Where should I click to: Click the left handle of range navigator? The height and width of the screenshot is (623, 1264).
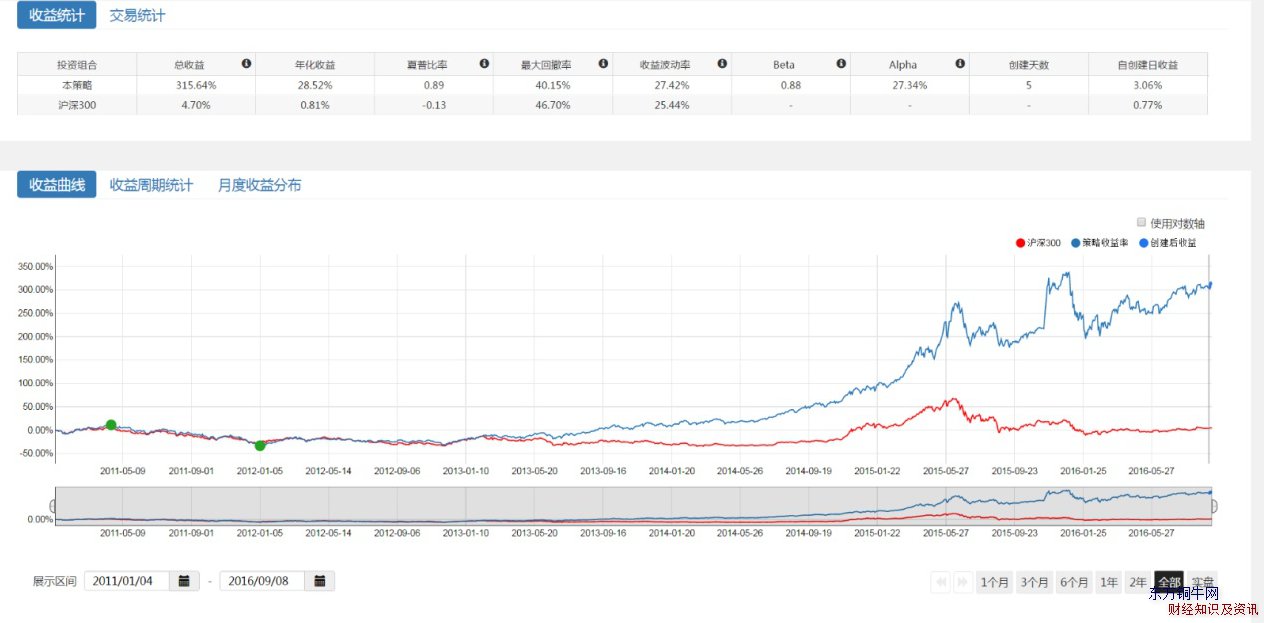[54, 506]
